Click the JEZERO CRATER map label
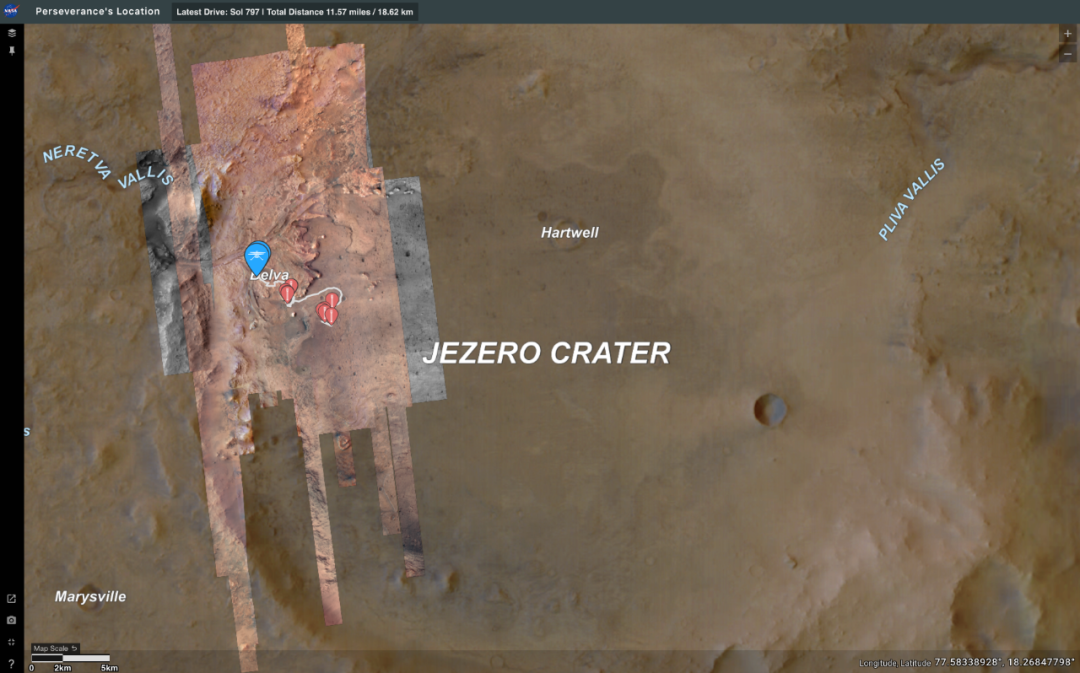Image resolution: width=1080 pixels, height=673 pixels. click(546, 353)
